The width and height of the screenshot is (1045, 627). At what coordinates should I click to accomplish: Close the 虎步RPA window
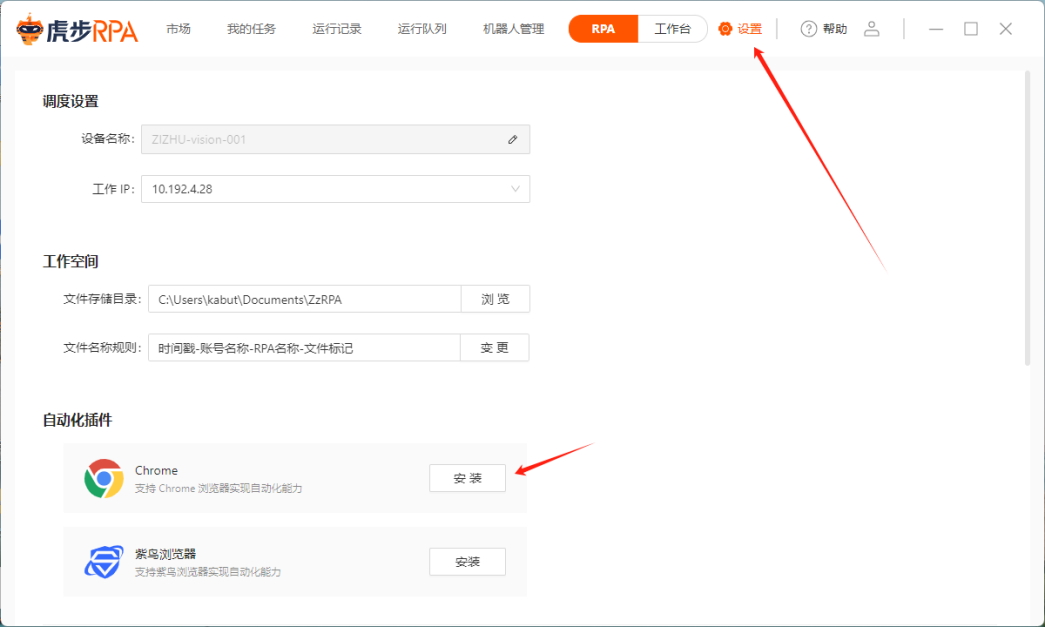[1006, 29]
